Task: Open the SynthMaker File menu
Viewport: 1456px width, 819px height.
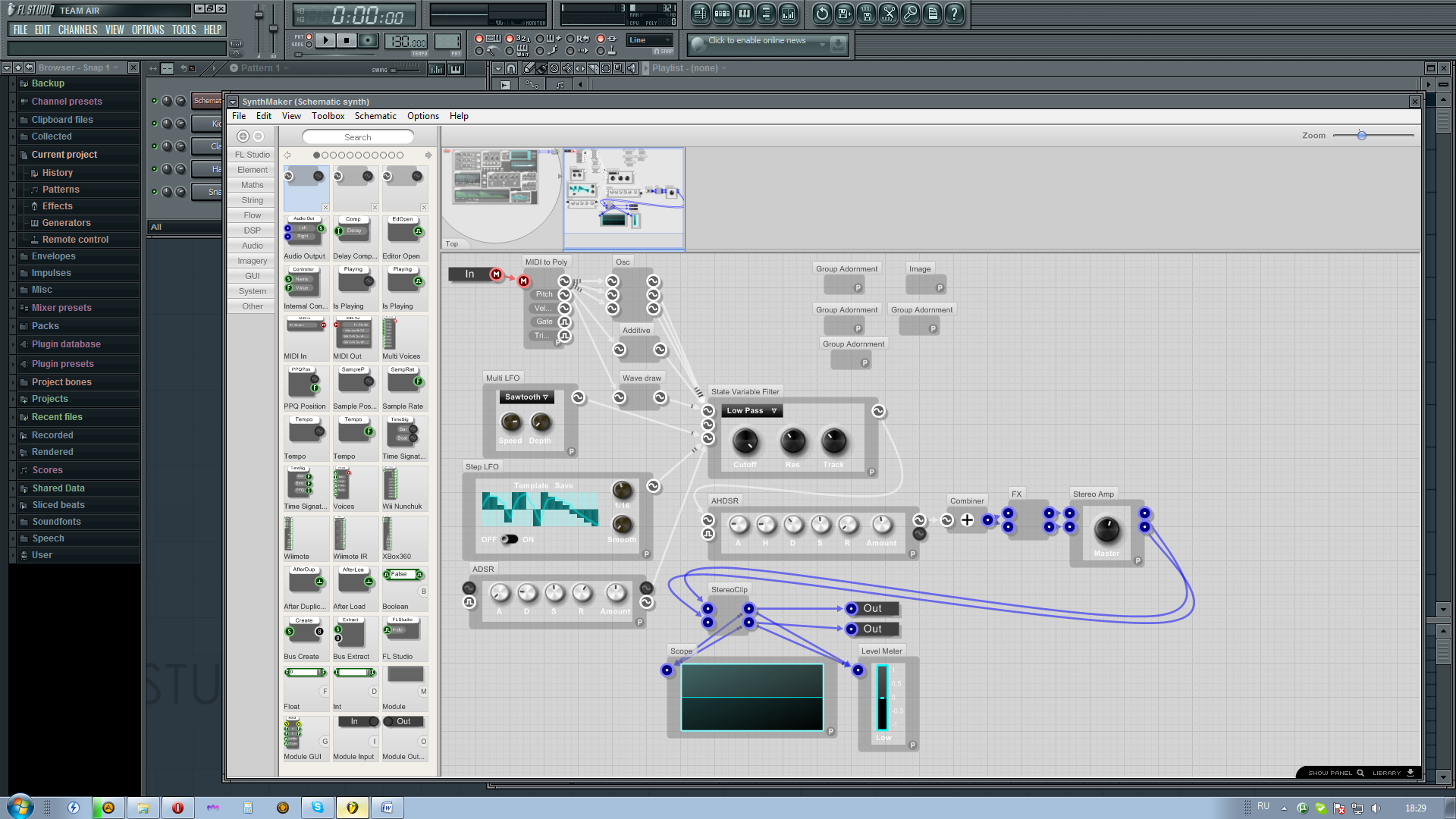Action: [239, 116]
